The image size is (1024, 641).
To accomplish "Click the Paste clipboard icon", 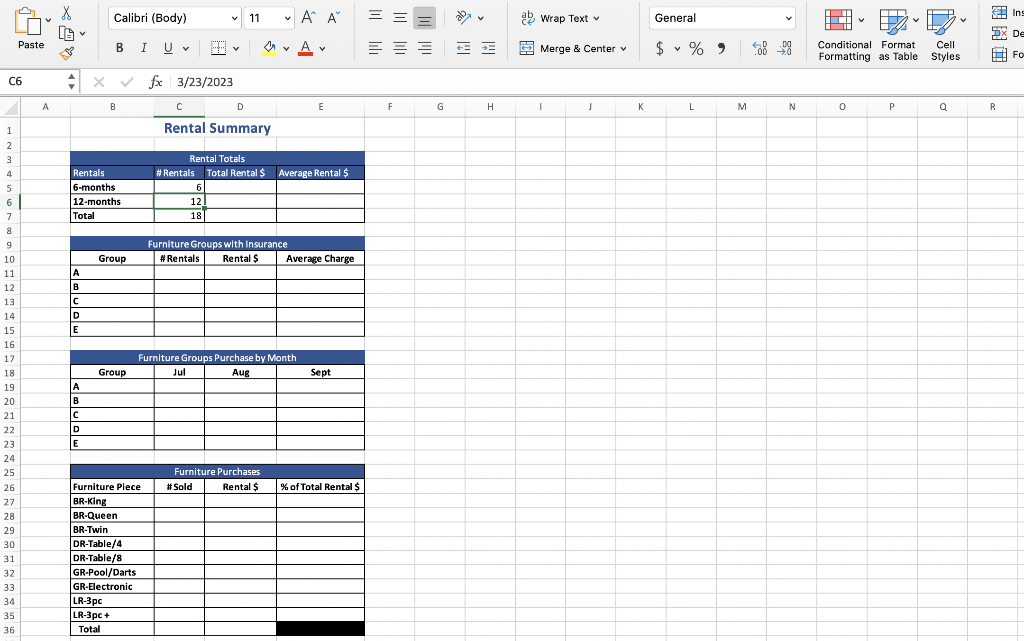I will click(27, 21).
